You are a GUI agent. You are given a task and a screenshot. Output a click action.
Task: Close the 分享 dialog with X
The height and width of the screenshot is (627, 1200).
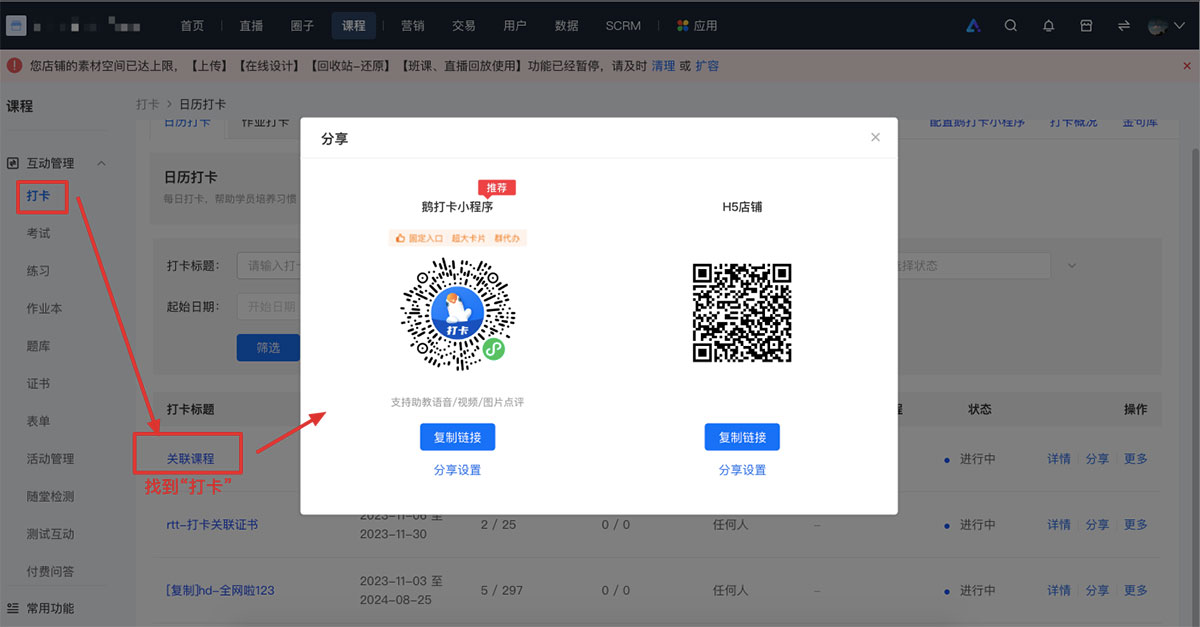pyautogui.click(x=875, y=138)
